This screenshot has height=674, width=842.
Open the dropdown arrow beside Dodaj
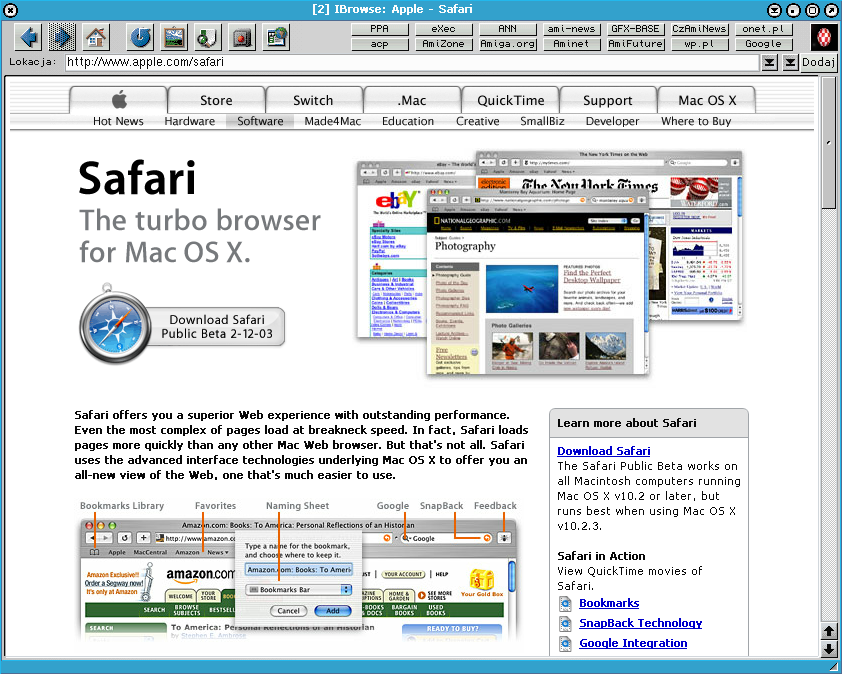coord(790,62)
